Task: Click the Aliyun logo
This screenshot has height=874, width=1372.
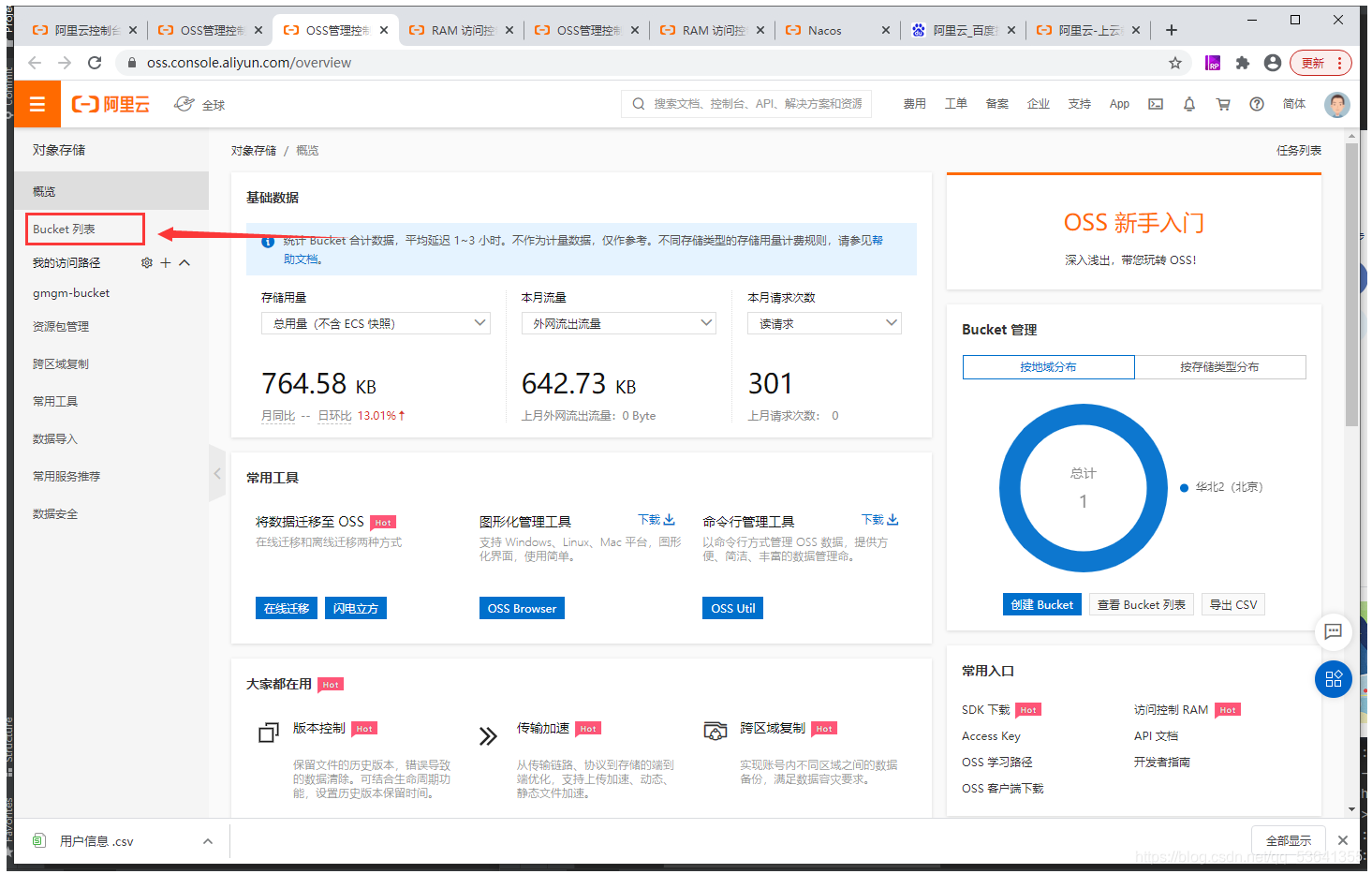Action: click(111, 104)
